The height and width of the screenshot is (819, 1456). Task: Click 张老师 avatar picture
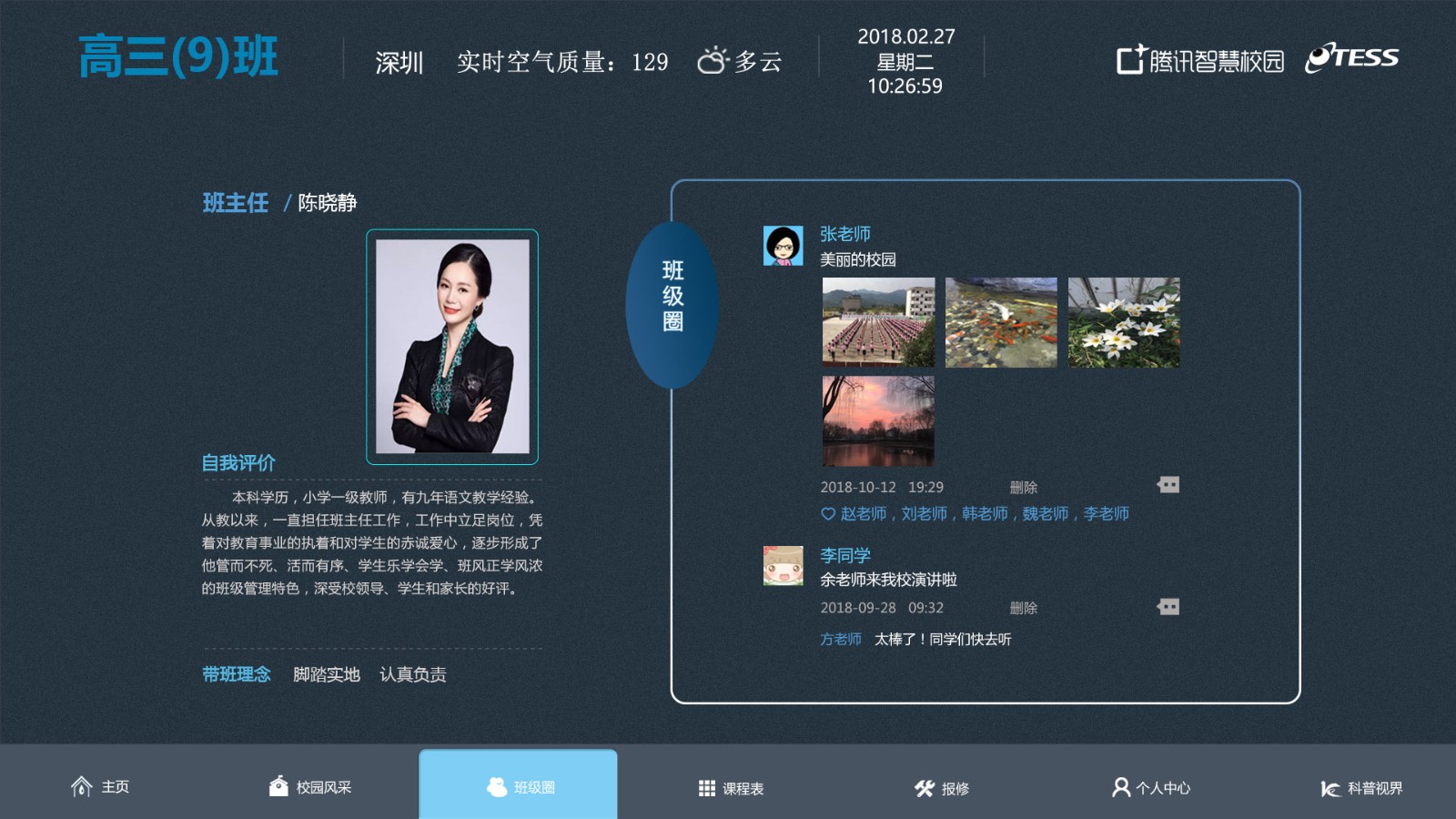pos(783,246)
